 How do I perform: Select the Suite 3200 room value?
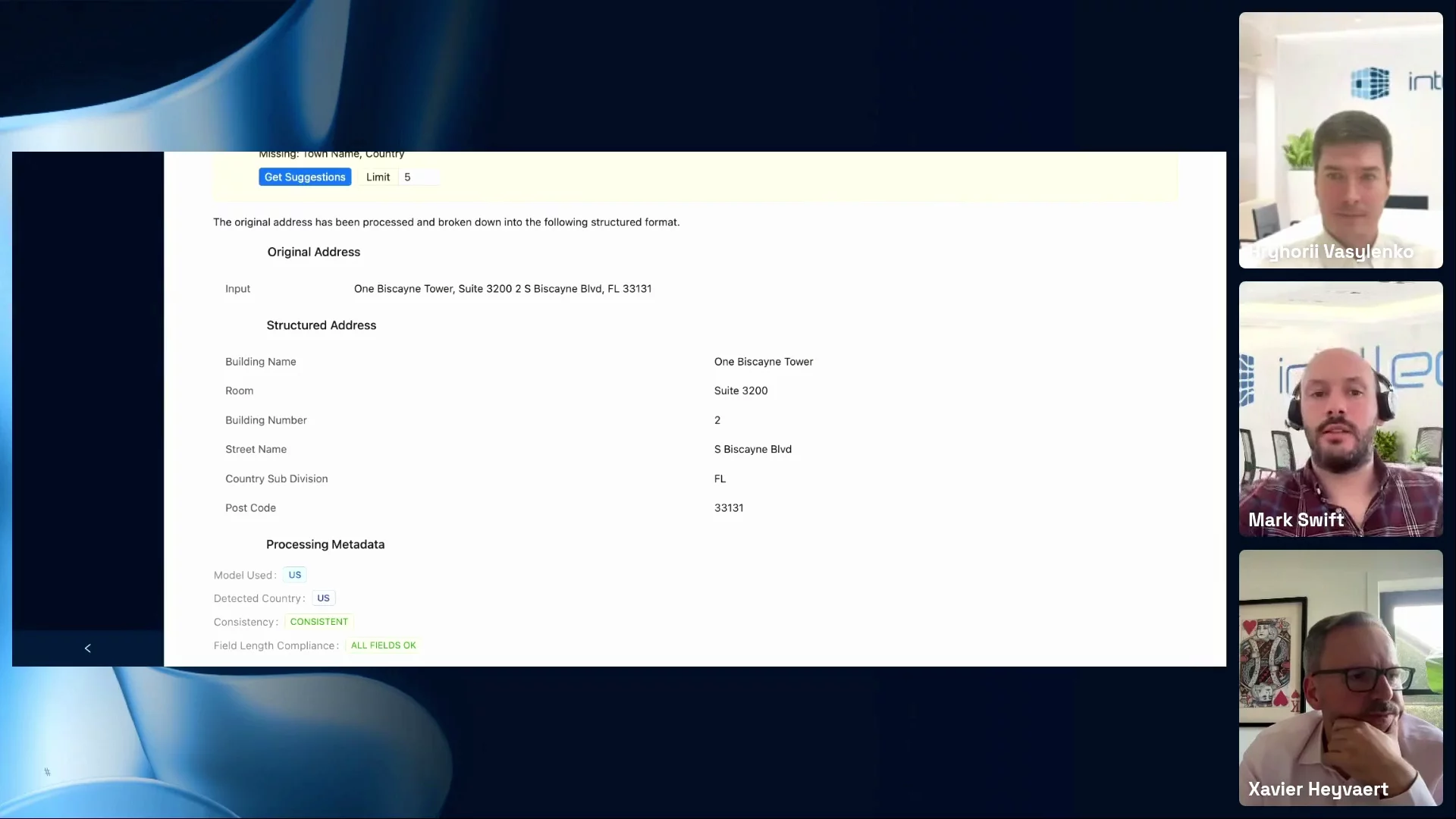tap(741, 391)
